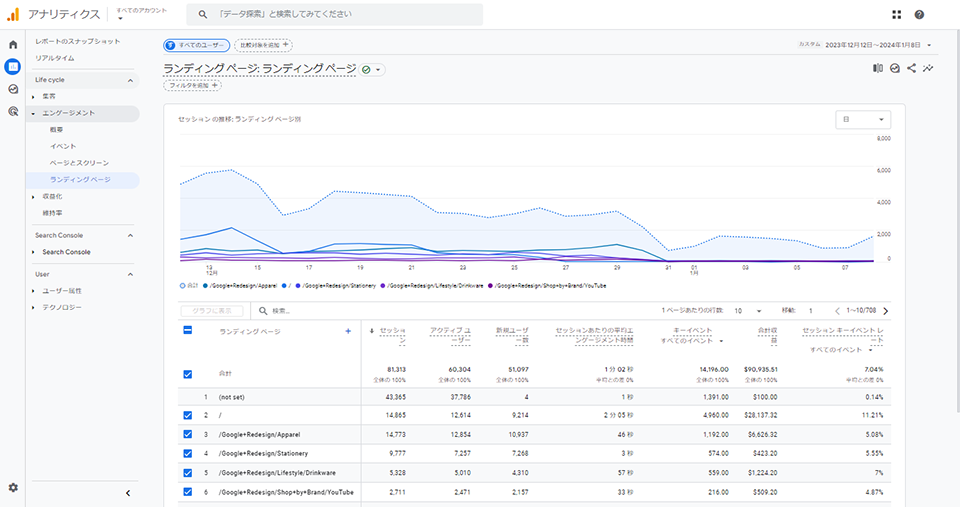
Task: Expand the 集客 tree item
Action: click(x=33, y=97)
